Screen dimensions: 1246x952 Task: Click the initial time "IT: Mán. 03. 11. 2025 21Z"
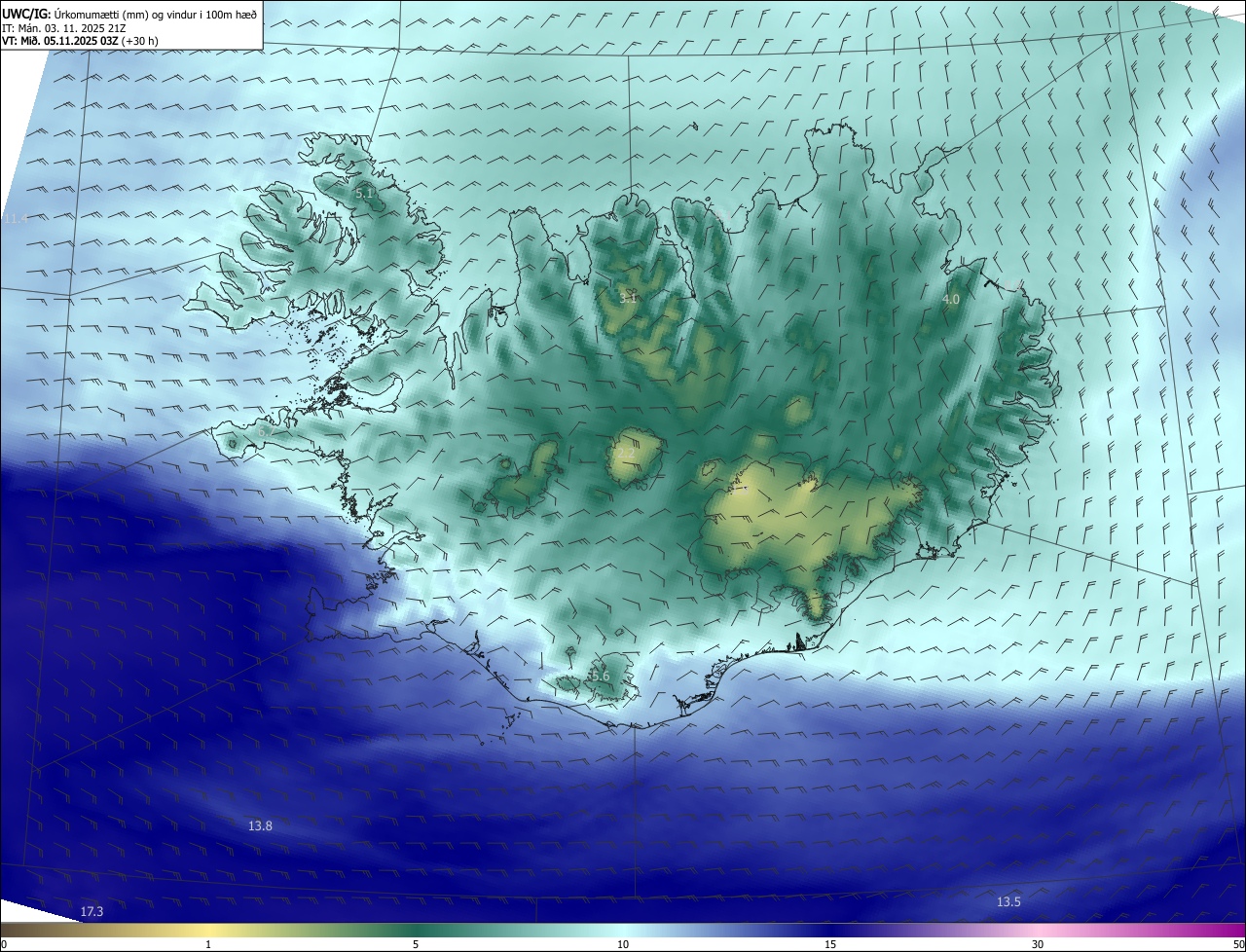(x=64, y=28)
